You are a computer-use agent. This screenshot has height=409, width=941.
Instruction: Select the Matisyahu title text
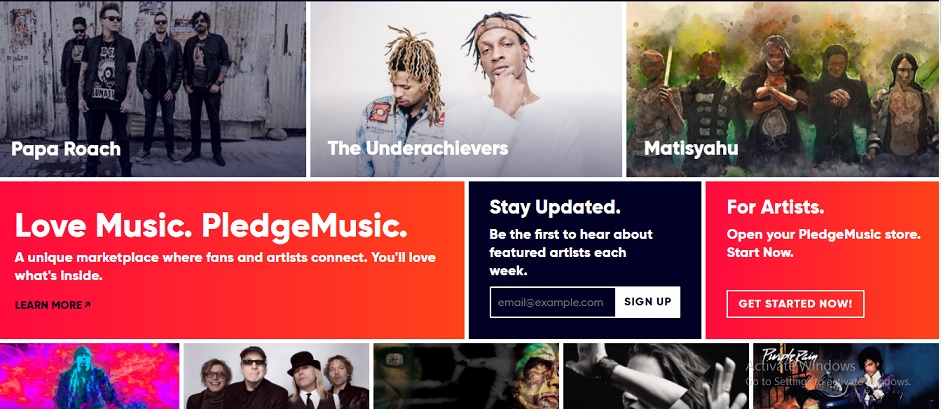point(691,148)
